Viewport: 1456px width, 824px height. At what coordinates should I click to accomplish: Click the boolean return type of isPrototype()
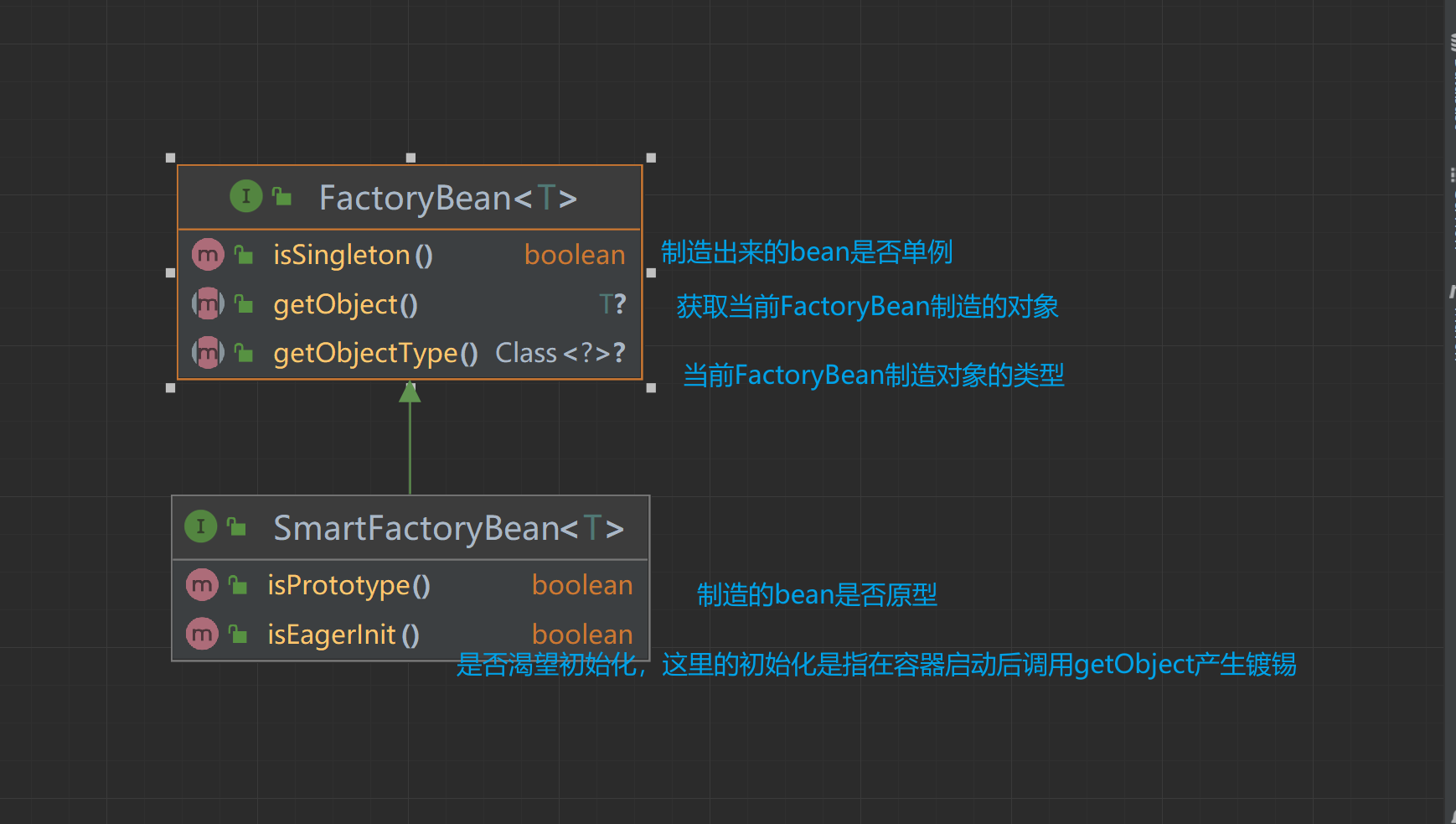(x=582, y=585)
